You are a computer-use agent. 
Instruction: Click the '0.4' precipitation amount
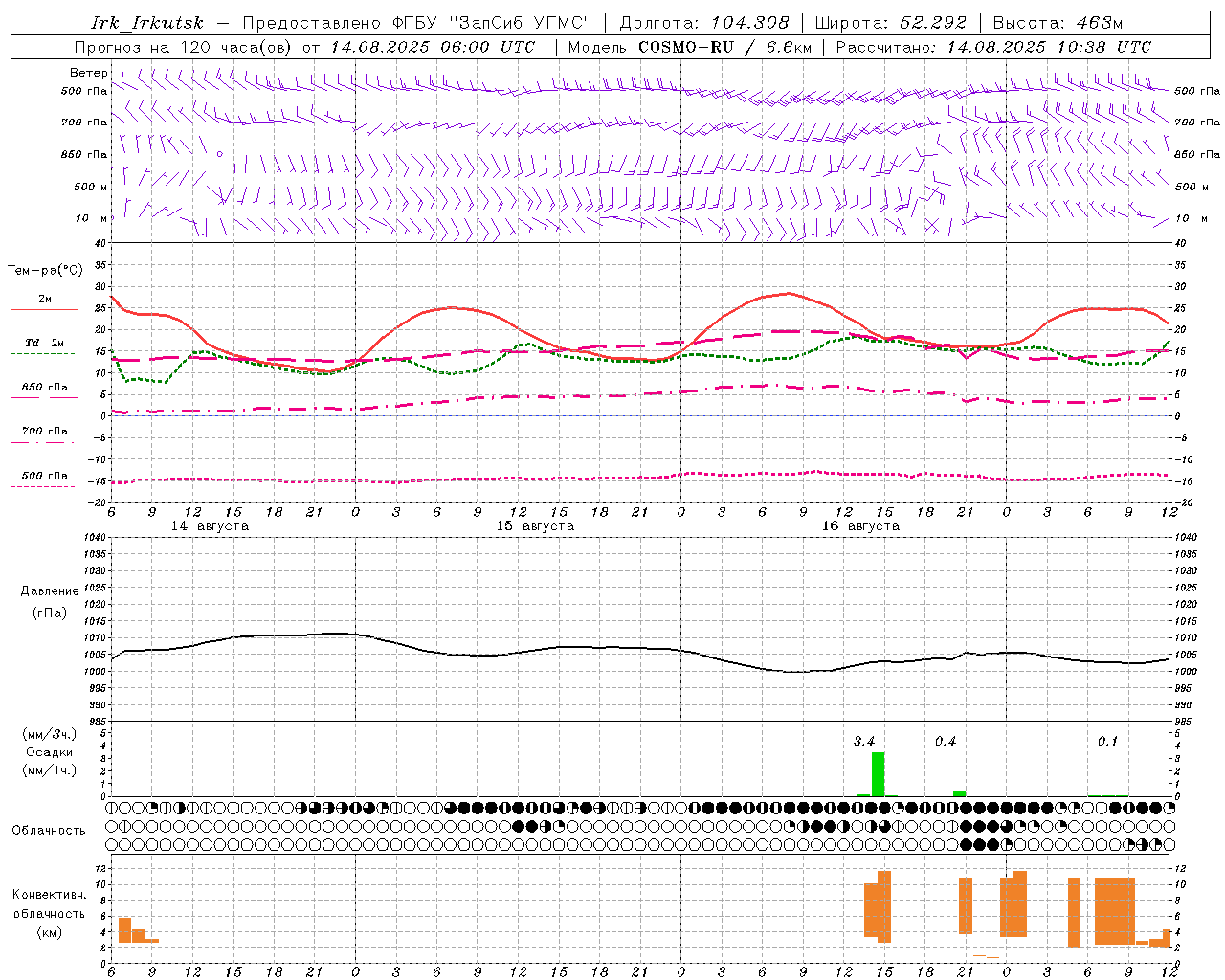pyautogui.click(x=946, y=742)
